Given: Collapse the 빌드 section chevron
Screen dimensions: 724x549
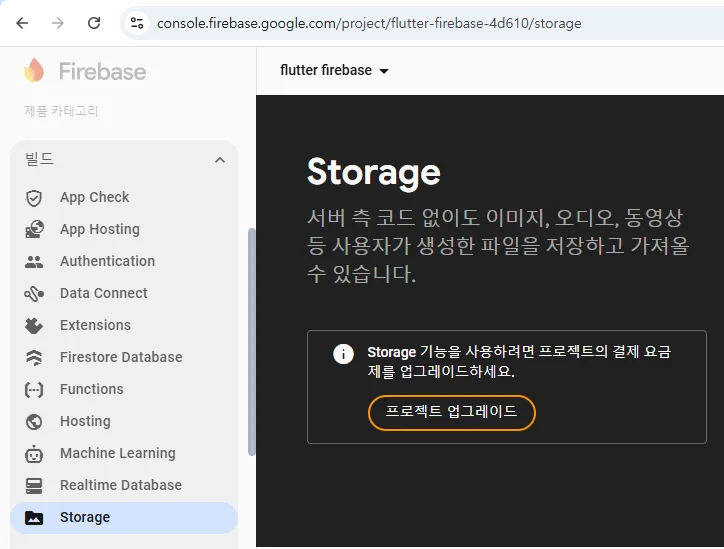Looking at the screenshot, I should 220,160.
